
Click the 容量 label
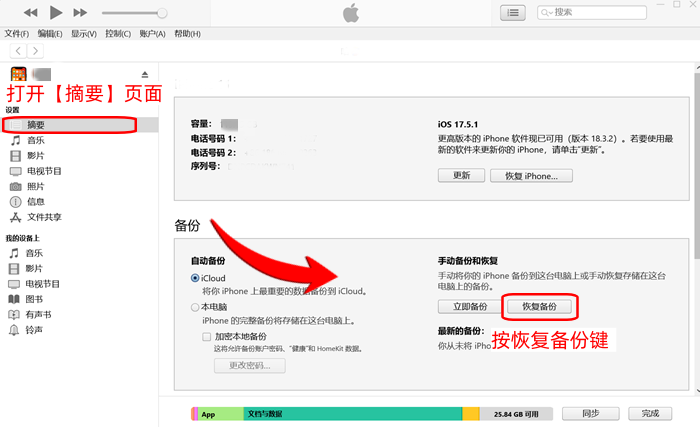(x=201, y=124)
